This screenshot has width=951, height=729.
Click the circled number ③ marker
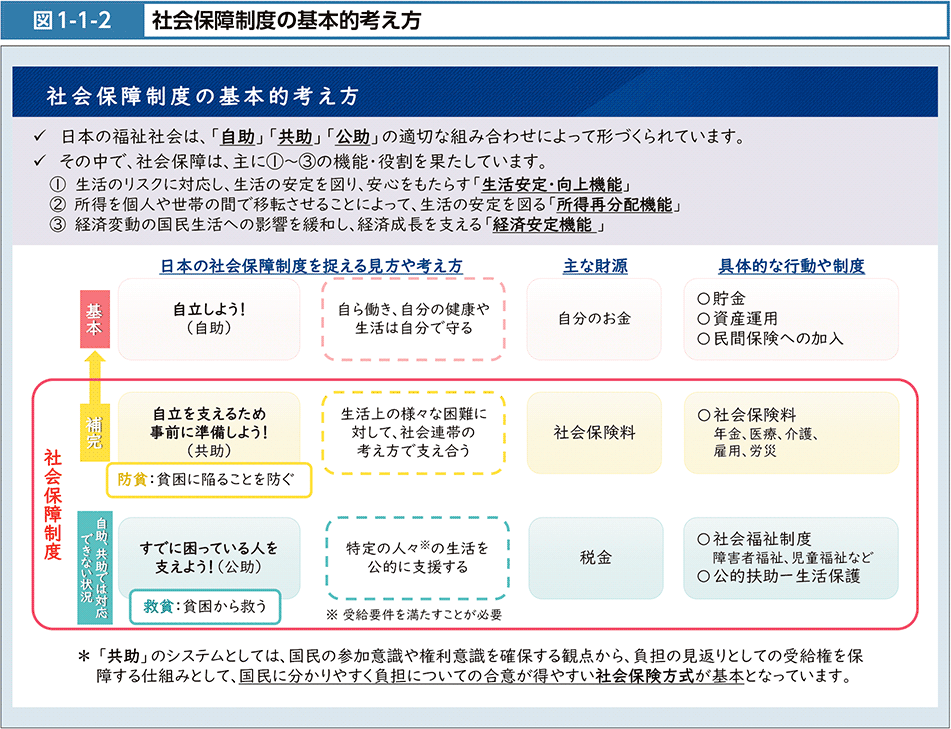[57, 225]
